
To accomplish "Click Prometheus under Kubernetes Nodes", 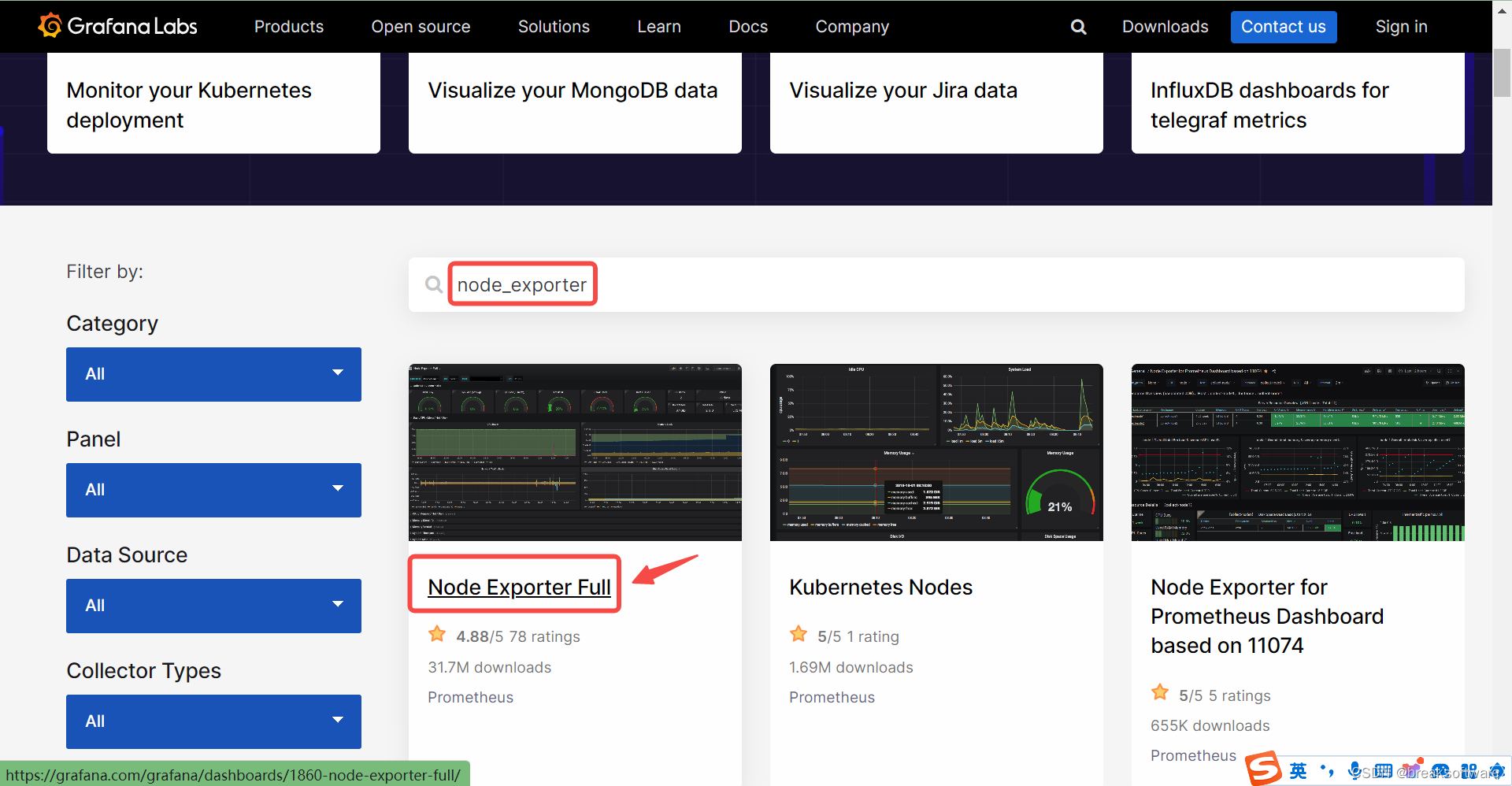I will 832,697.
